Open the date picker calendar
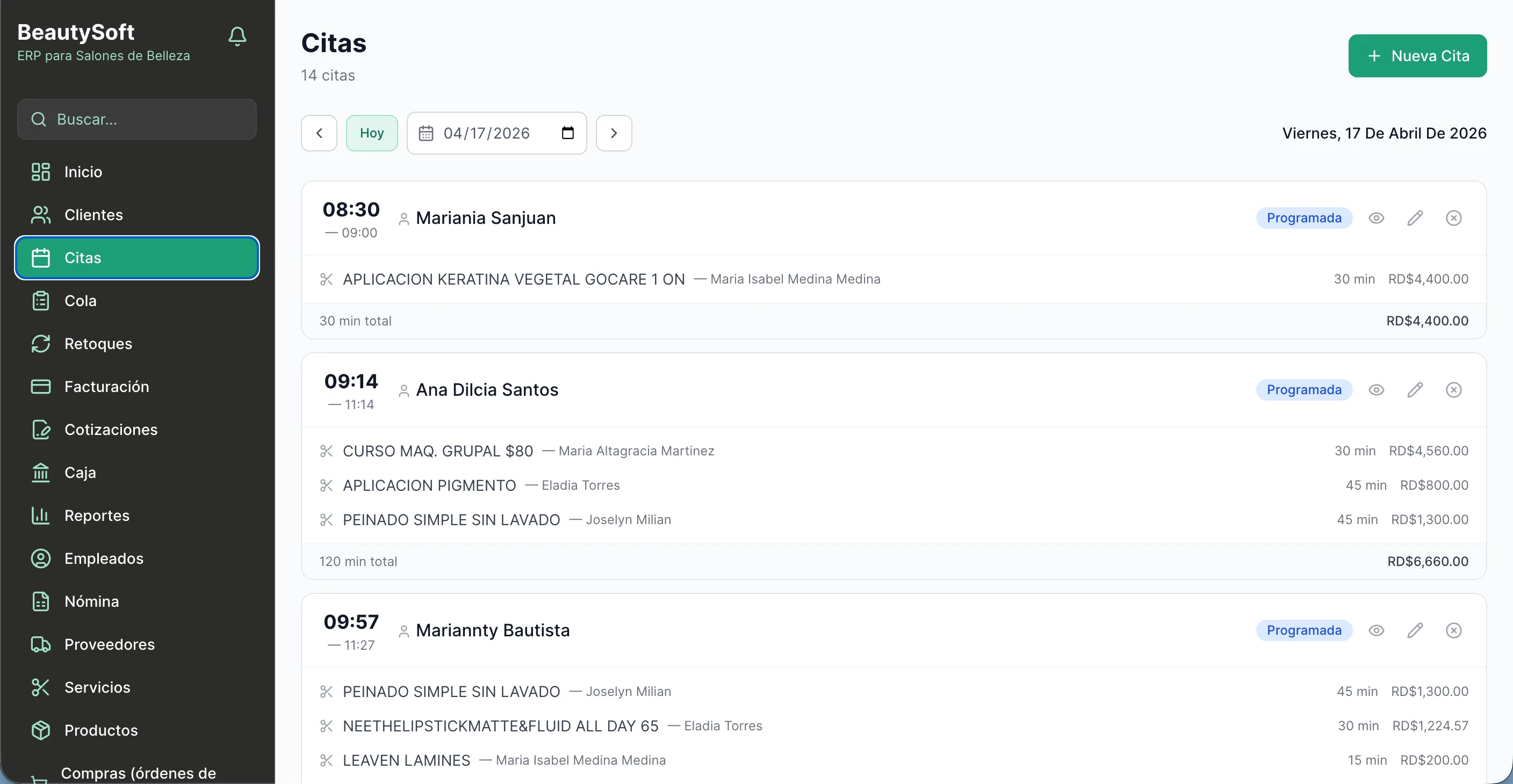The height and width of the screenshot is (784, 1513). pyautogui.click(x=567, y=133)
